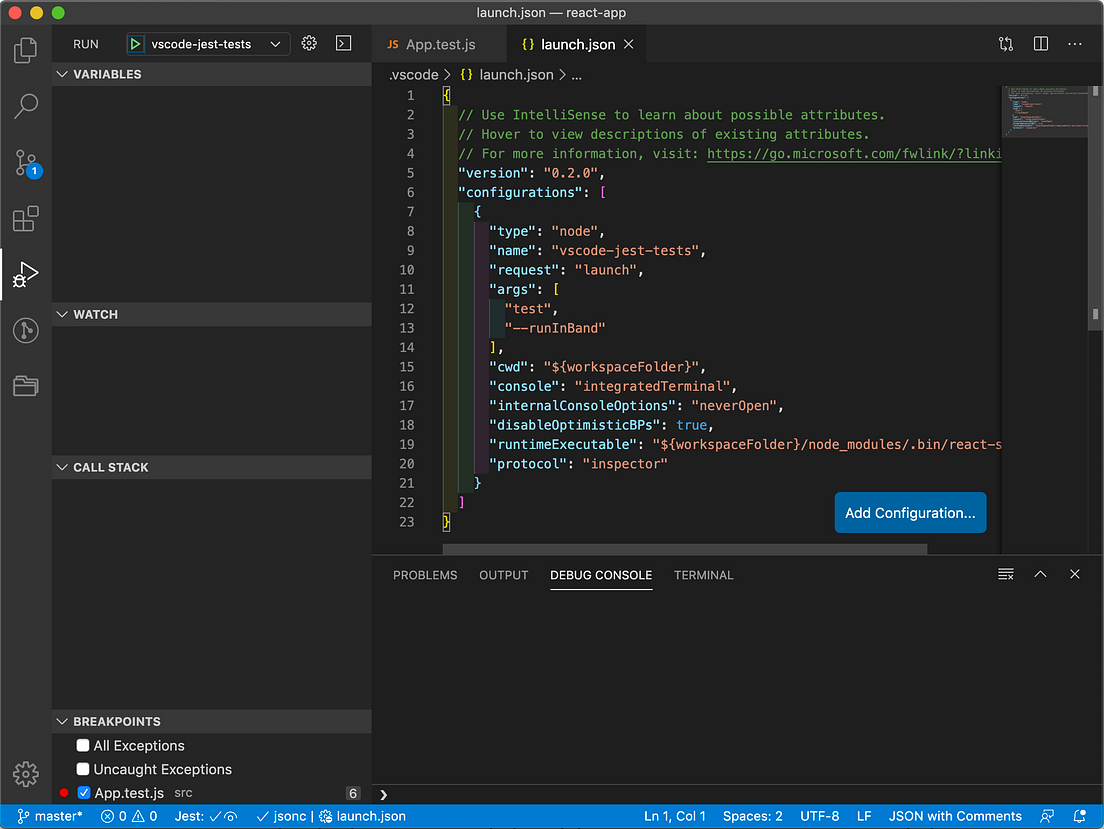Close the launch.json tab

[629, 44]
